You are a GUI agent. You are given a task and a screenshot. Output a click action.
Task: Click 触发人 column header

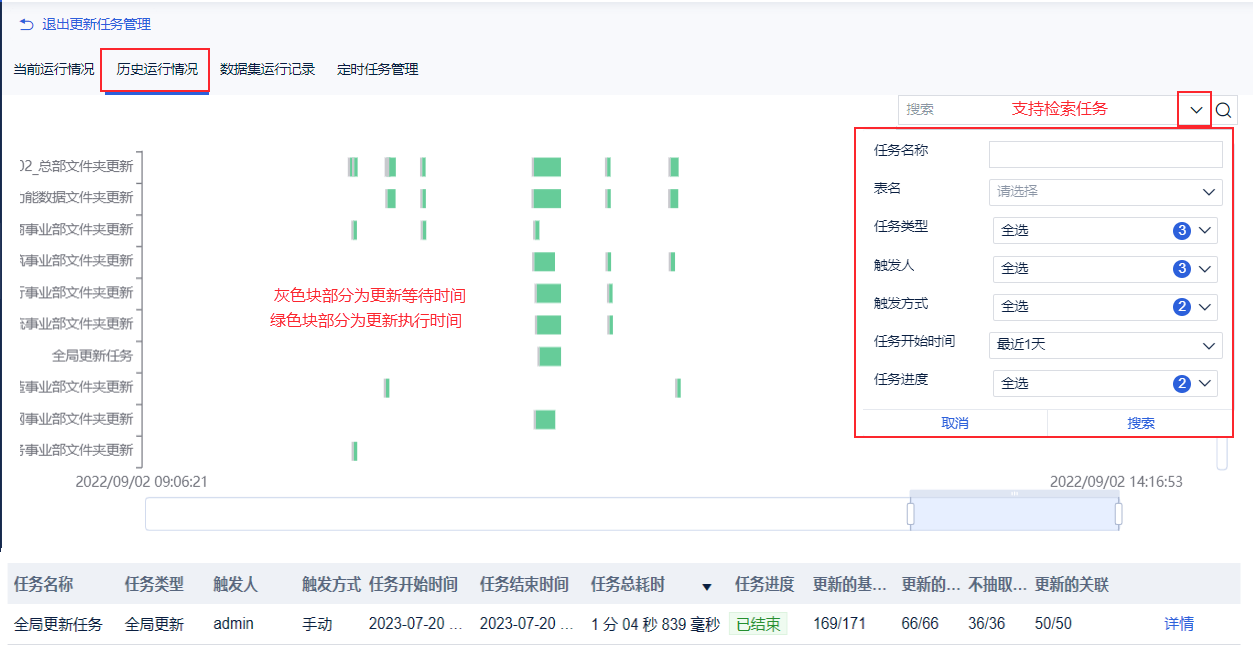(x=236, y=585)
